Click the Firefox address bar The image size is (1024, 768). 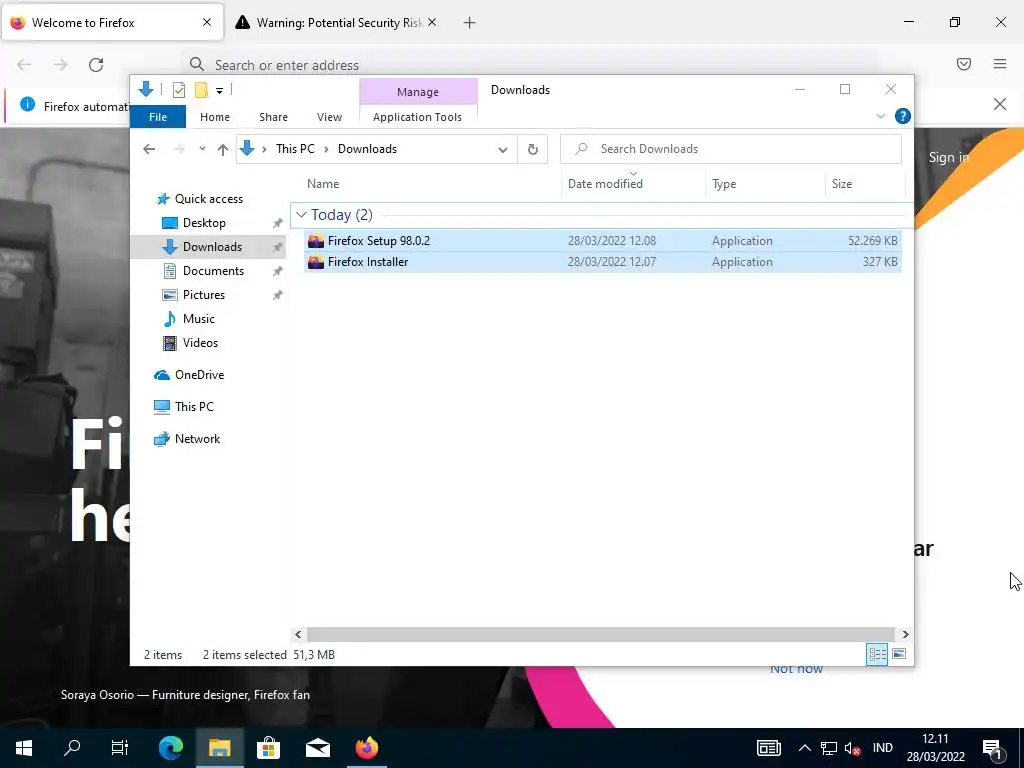pyautogui.click(x=532, y=65)
